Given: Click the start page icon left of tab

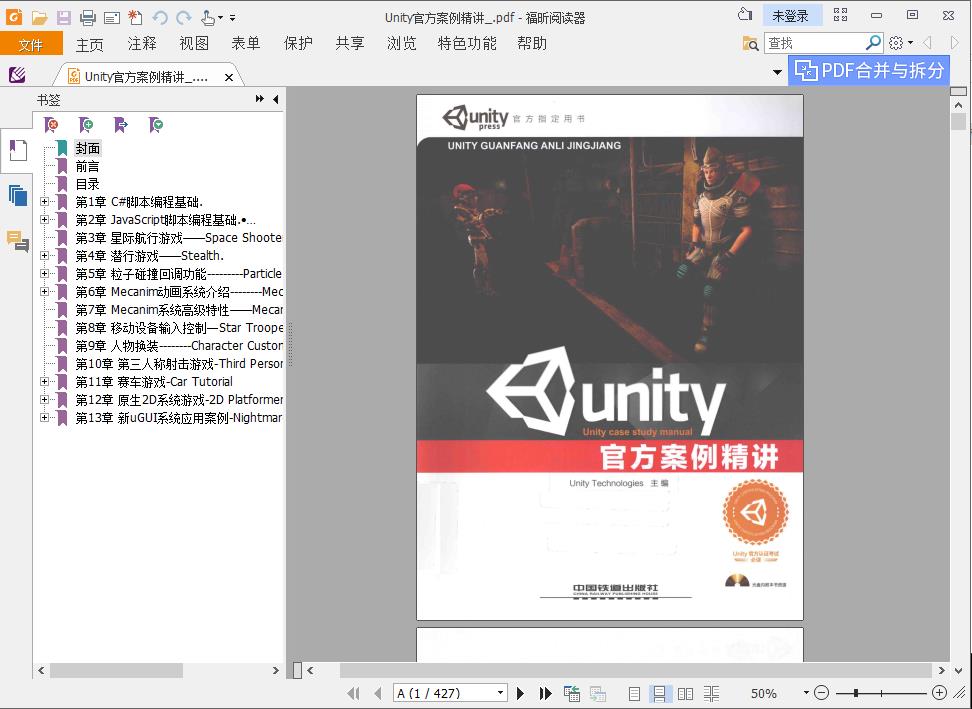Looking at the screenshot, I should pos(17,75).
